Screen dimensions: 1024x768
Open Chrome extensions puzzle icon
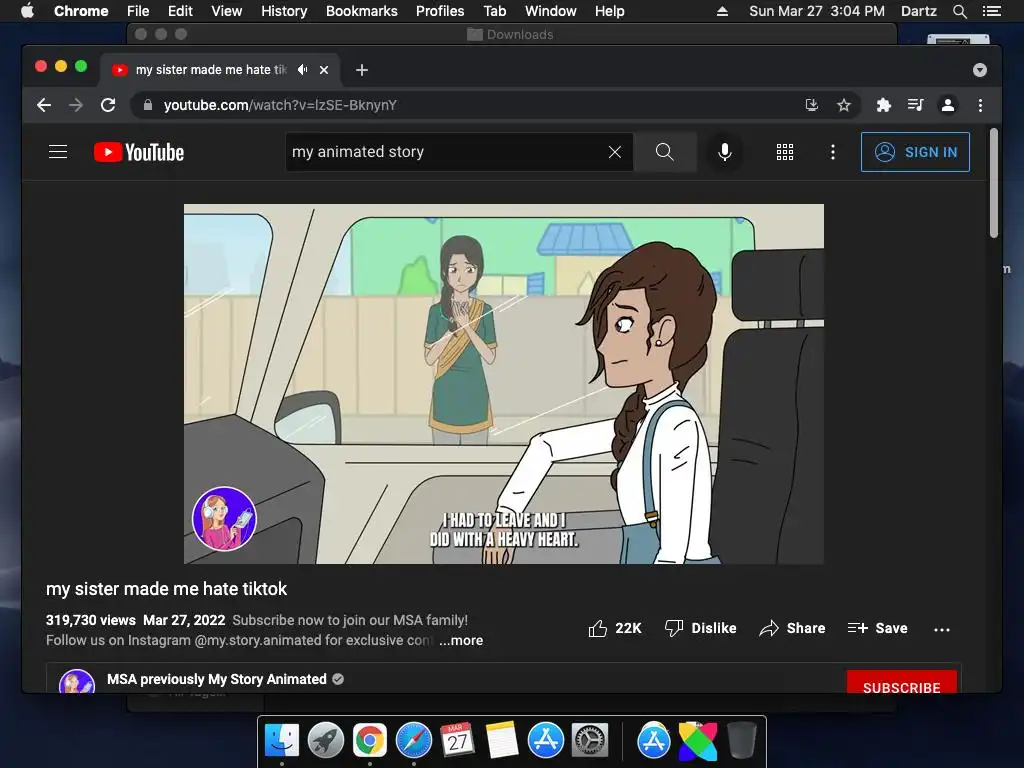click(884, 105)
